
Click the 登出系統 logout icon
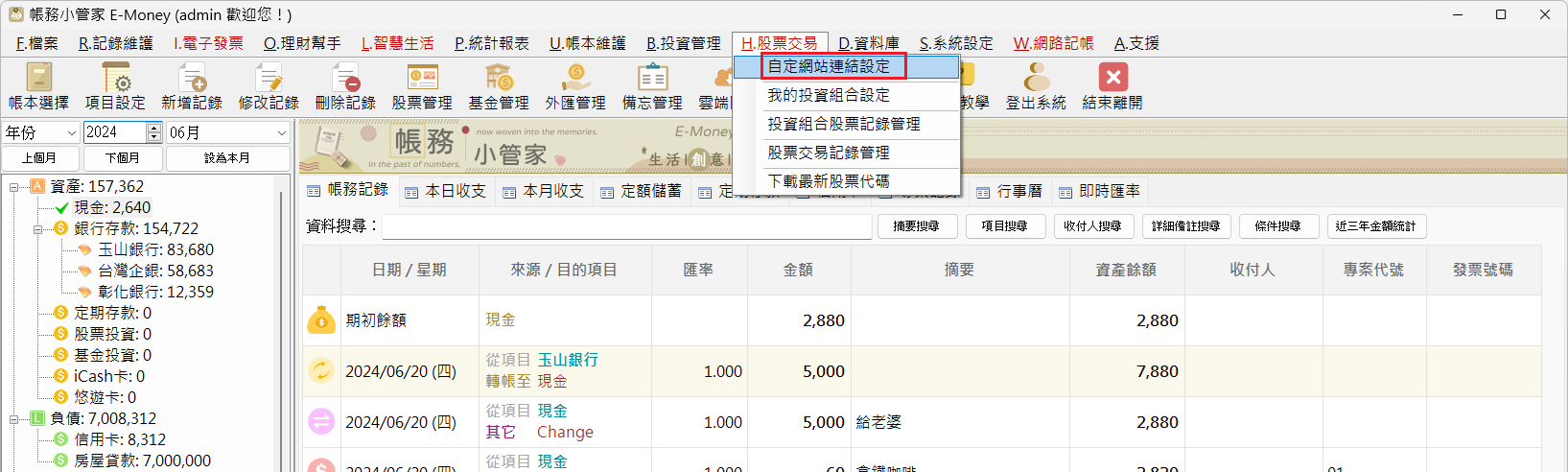[x=1036, y=85]
